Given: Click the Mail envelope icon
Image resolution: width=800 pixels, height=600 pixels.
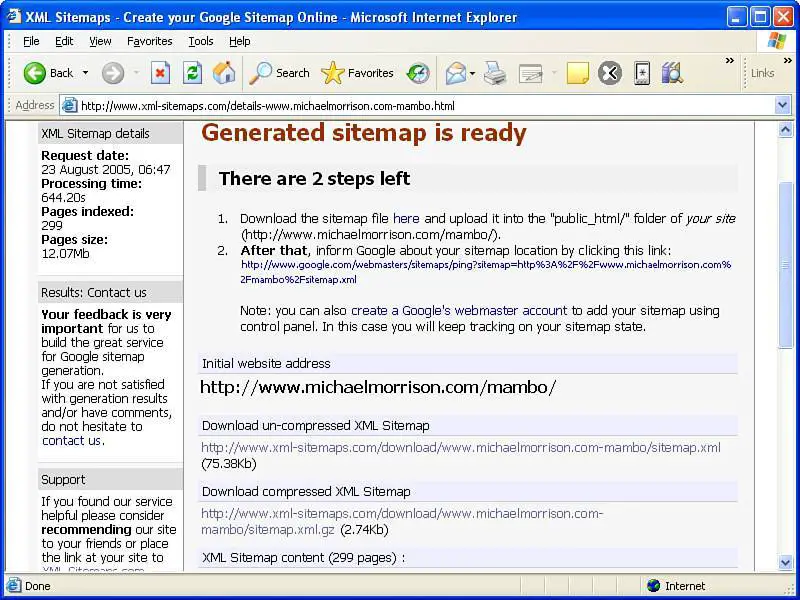Looking at the screenshot, I should point(456,73).
